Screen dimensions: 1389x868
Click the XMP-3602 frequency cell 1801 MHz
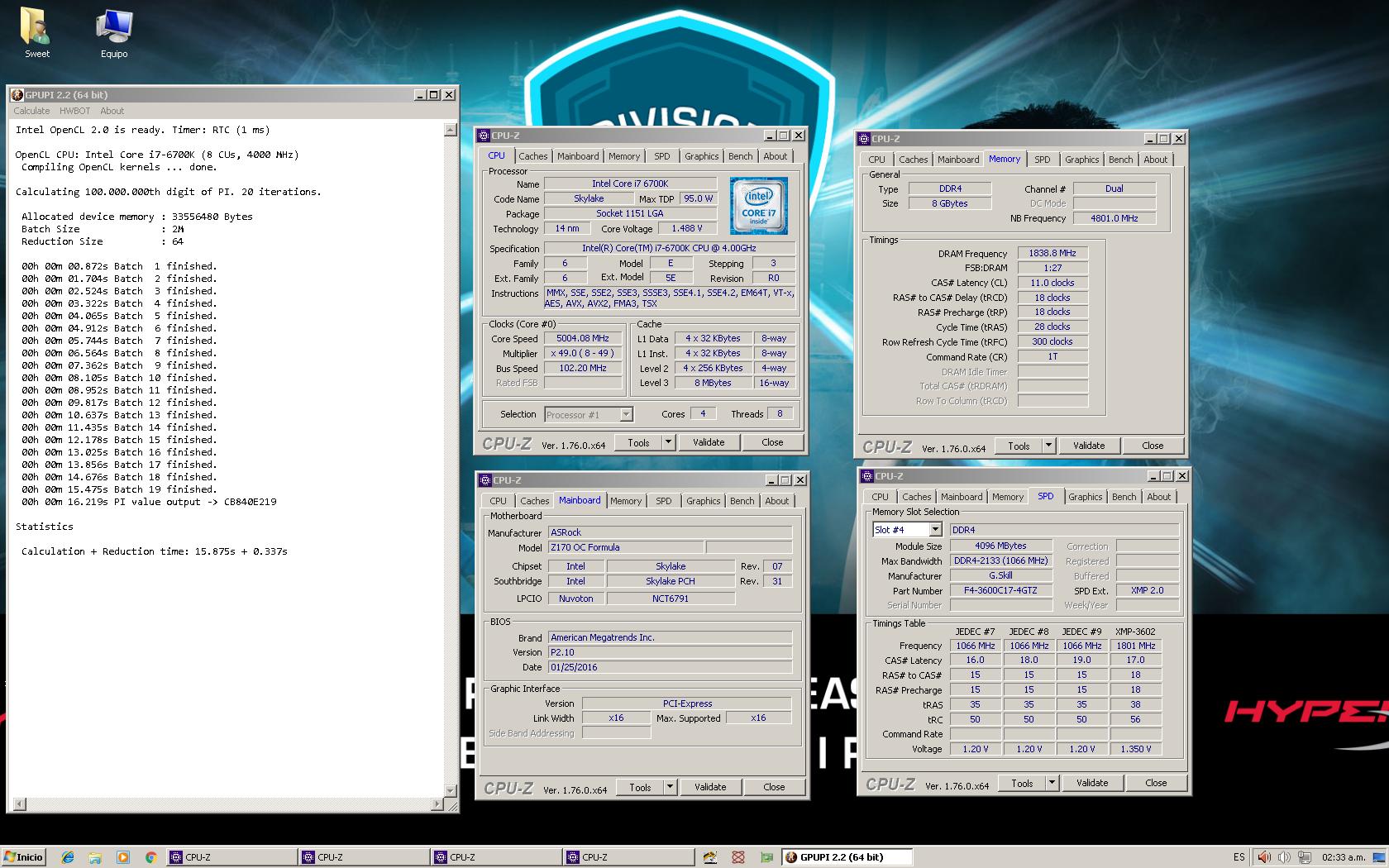(1136, 646)
